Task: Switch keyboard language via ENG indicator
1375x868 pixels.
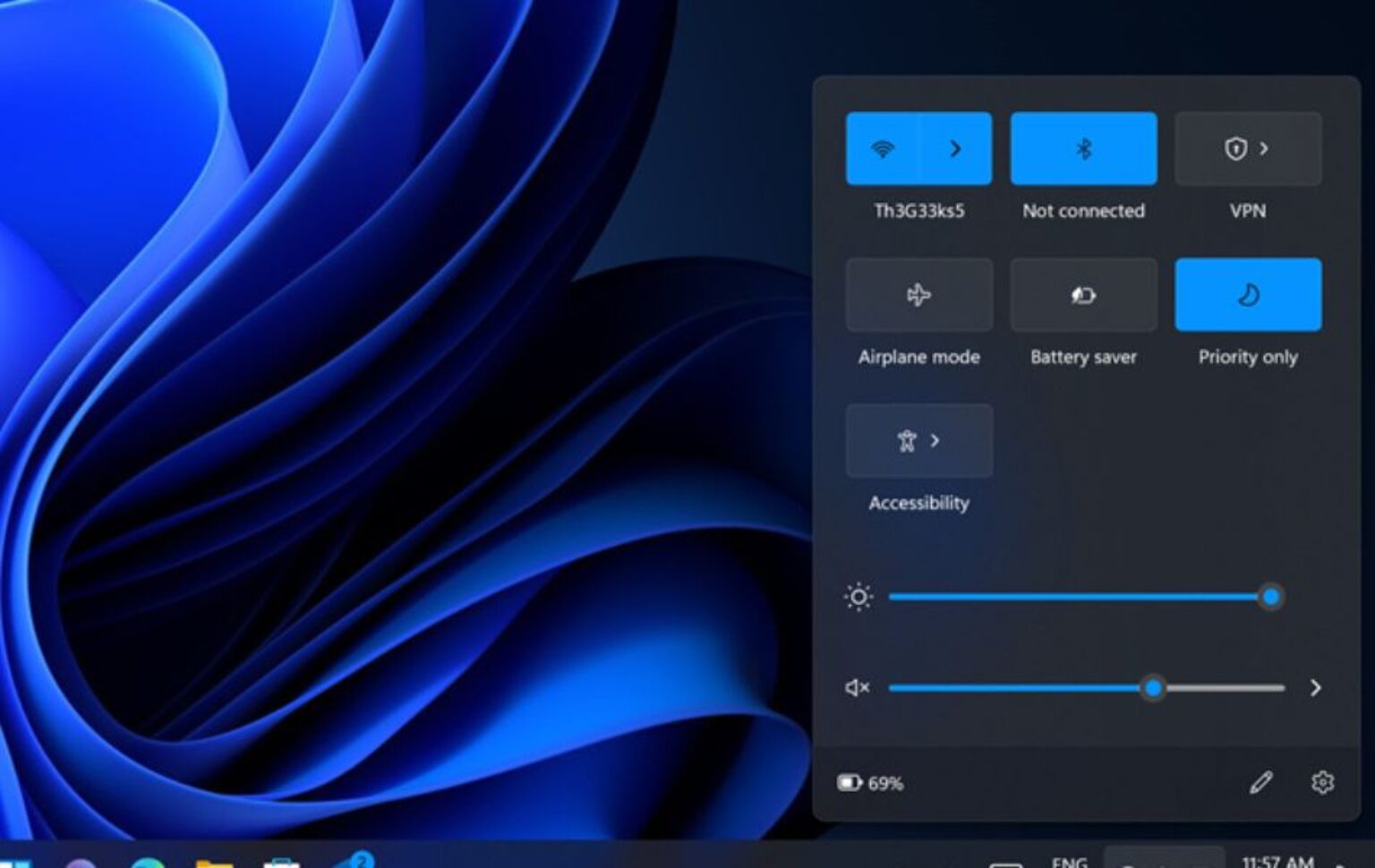Action: click(x=1071, y=861)
